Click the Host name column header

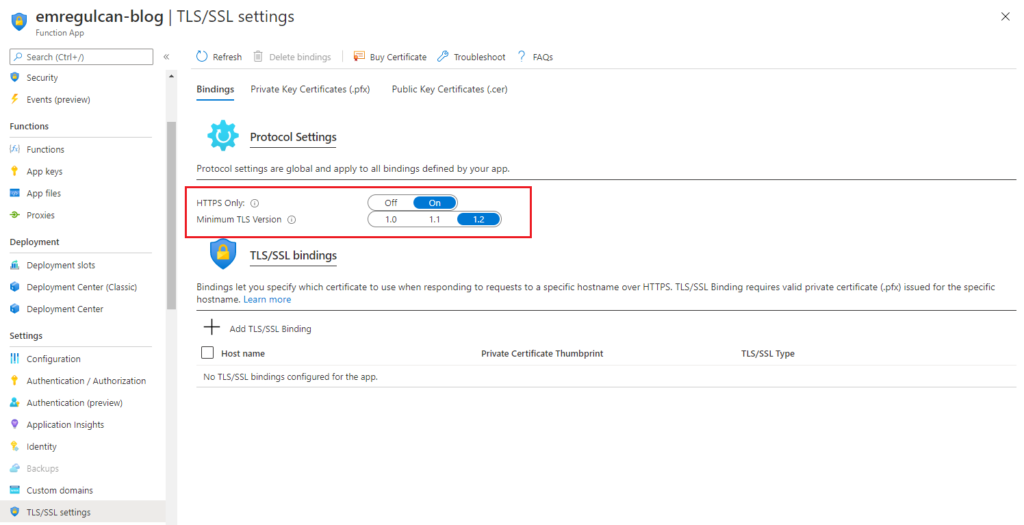[x=243, y=353]
